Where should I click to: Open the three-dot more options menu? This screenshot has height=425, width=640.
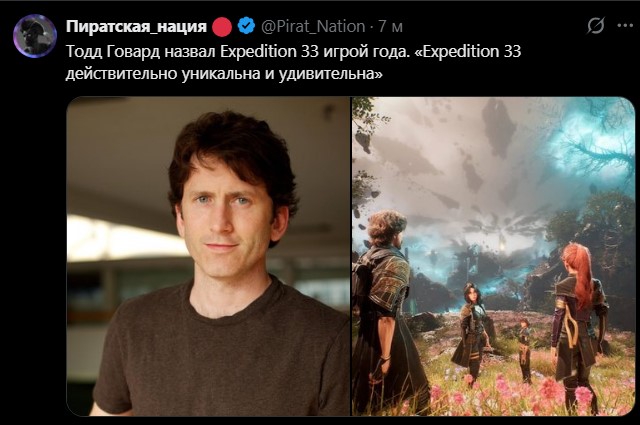coord(625,25)
